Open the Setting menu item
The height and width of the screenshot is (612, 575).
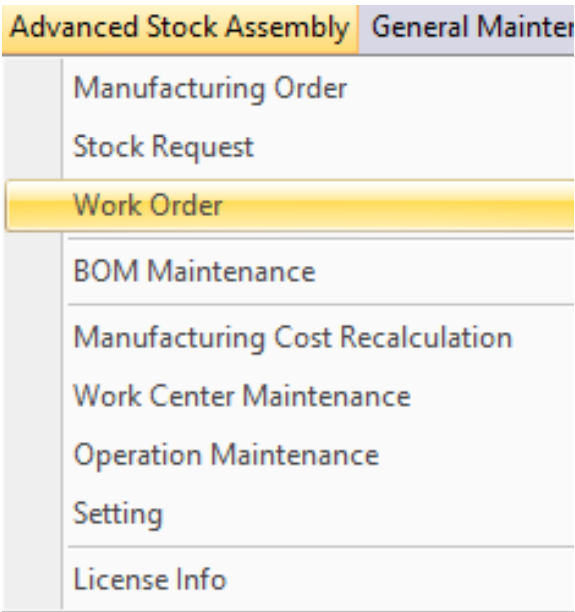(x=290, y=514)
